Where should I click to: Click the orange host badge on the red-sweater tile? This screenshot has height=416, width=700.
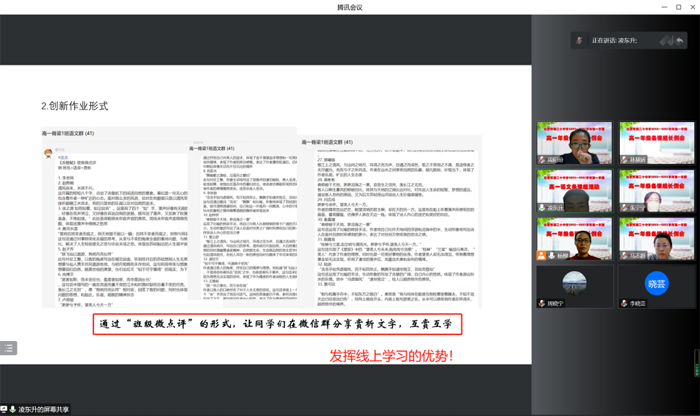point(541,256)
